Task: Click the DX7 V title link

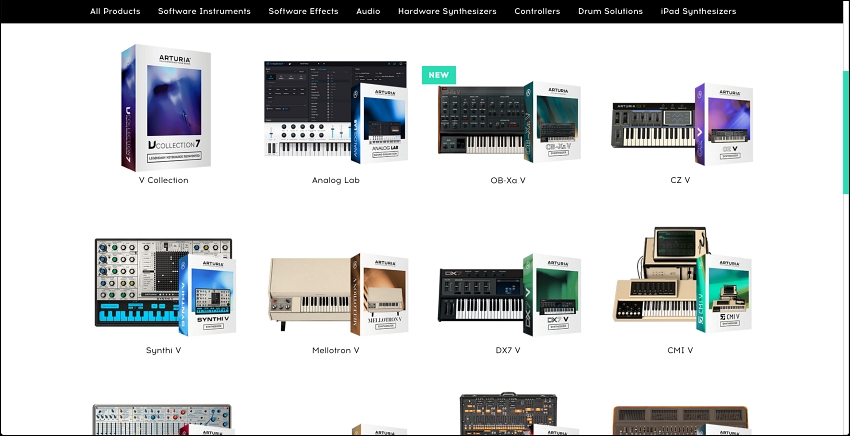Action: point(508,350)
